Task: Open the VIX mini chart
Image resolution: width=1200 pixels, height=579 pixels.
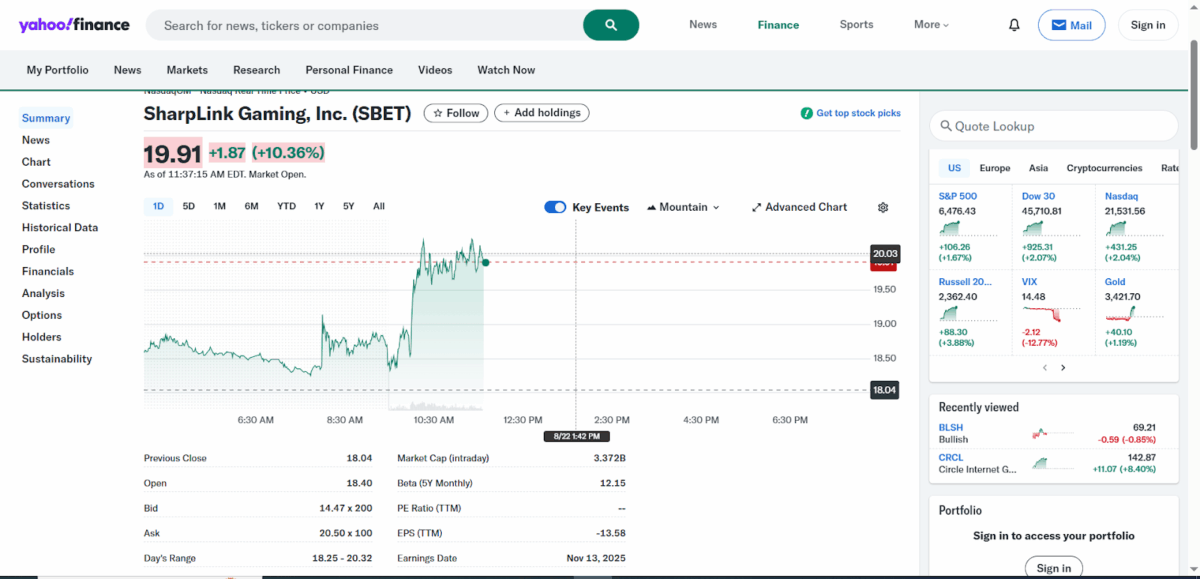Action: tap(1051, 314)
